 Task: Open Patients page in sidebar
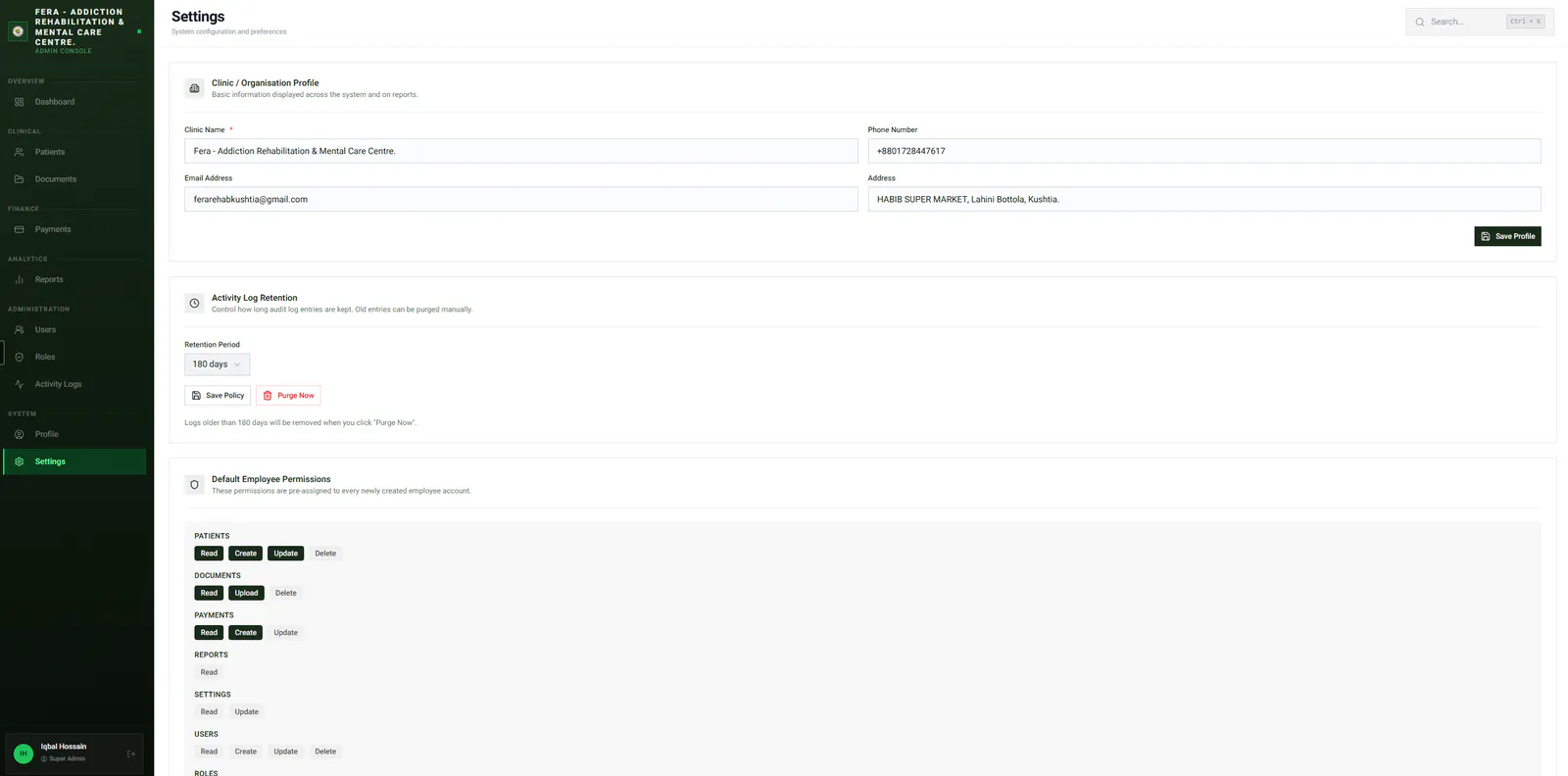(74, 152)
